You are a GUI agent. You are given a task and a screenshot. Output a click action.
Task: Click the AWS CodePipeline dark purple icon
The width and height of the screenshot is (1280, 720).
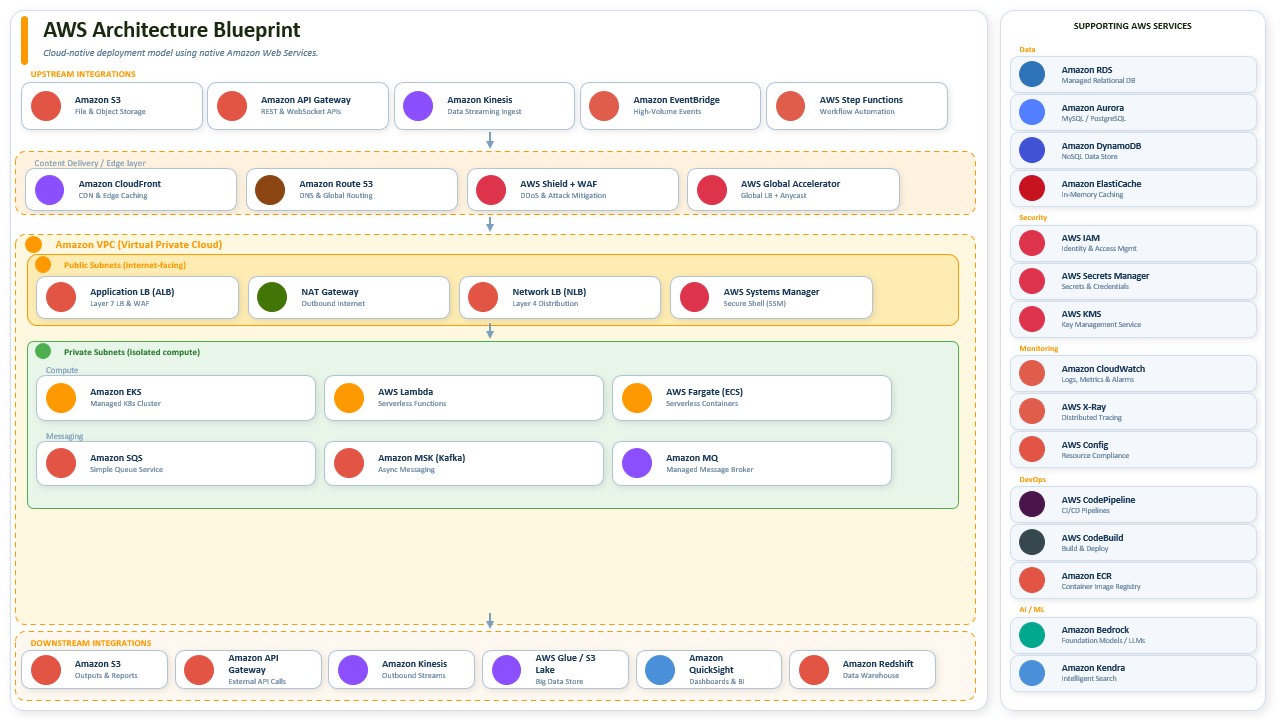tap(1032, 504)
